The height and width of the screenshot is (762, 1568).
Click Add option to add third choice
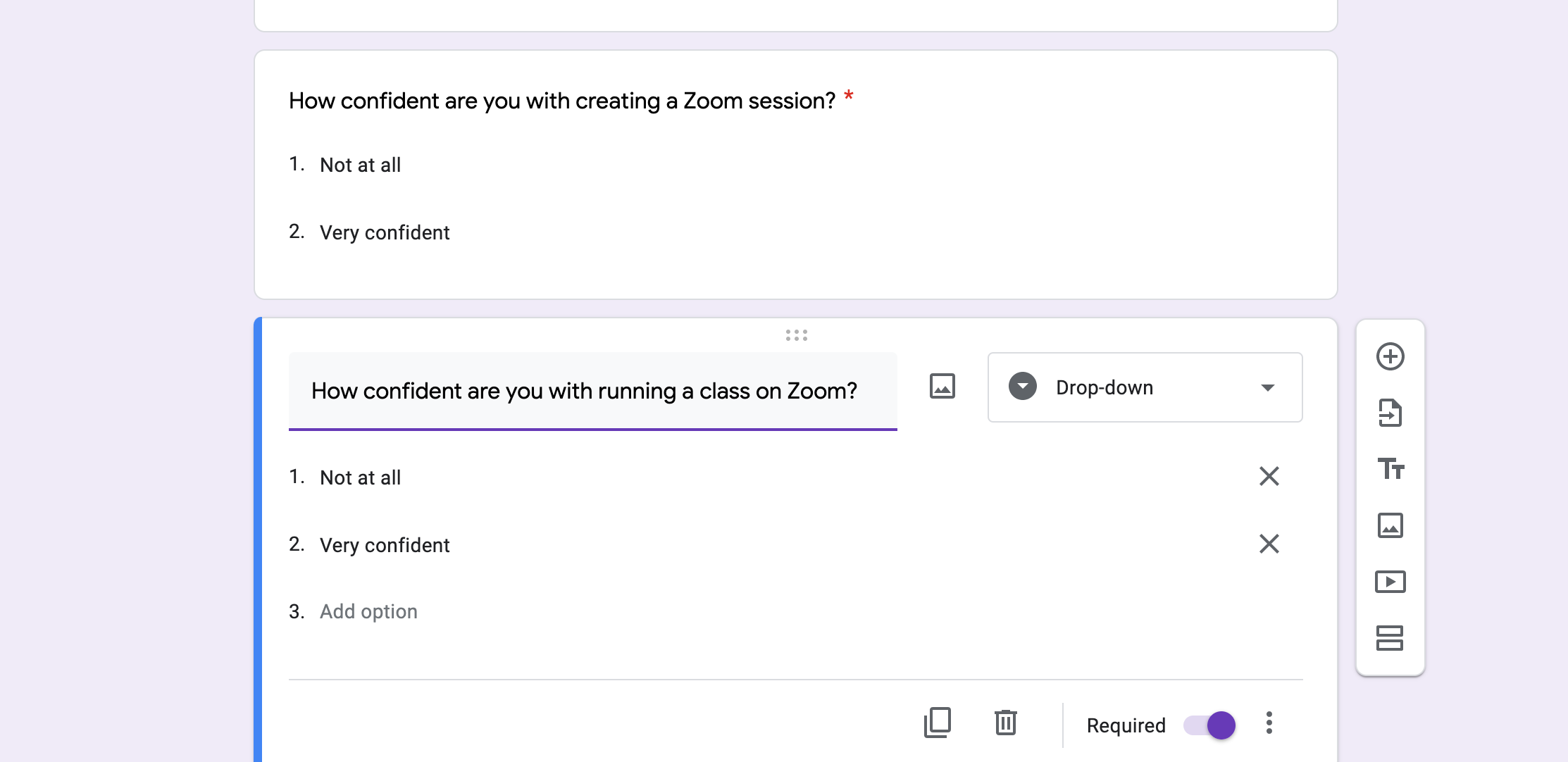click(x=368, y=611)
